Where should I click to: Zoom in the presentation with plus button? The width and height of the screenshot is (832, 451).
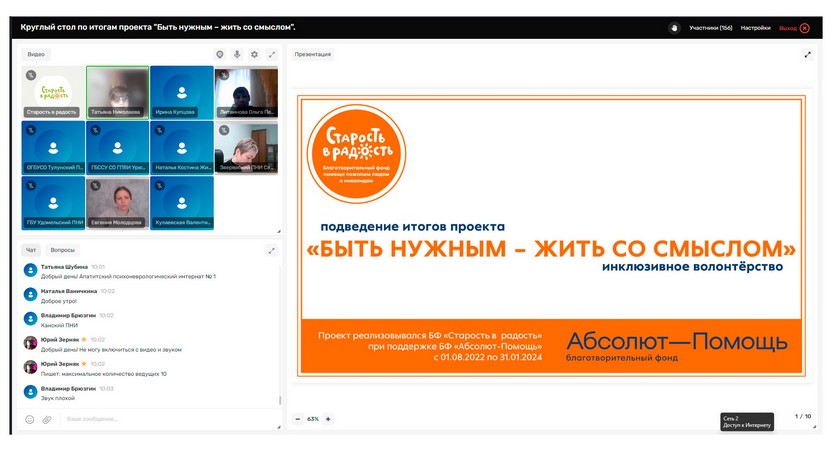point(328,419)
